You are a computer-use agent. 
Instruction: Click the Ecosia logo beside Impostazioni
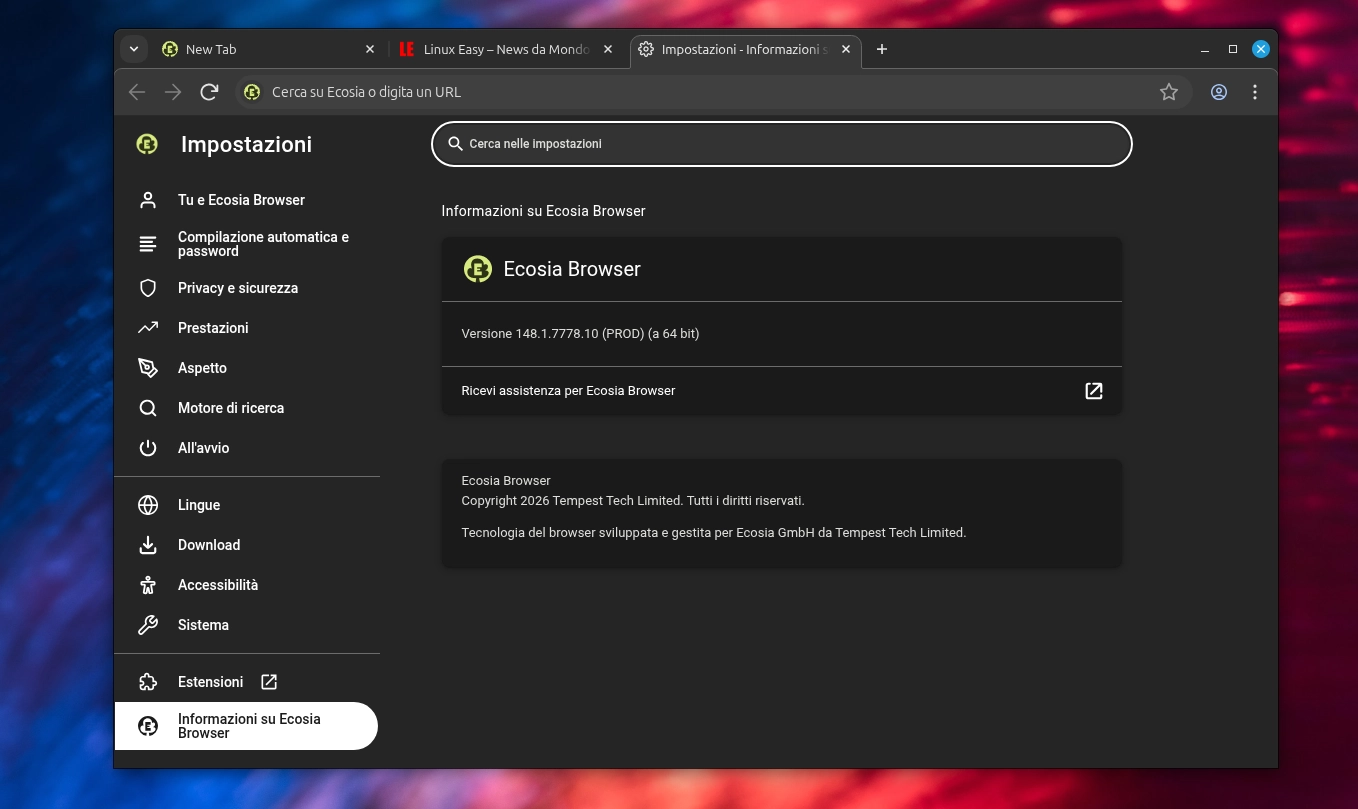[147, 144]
